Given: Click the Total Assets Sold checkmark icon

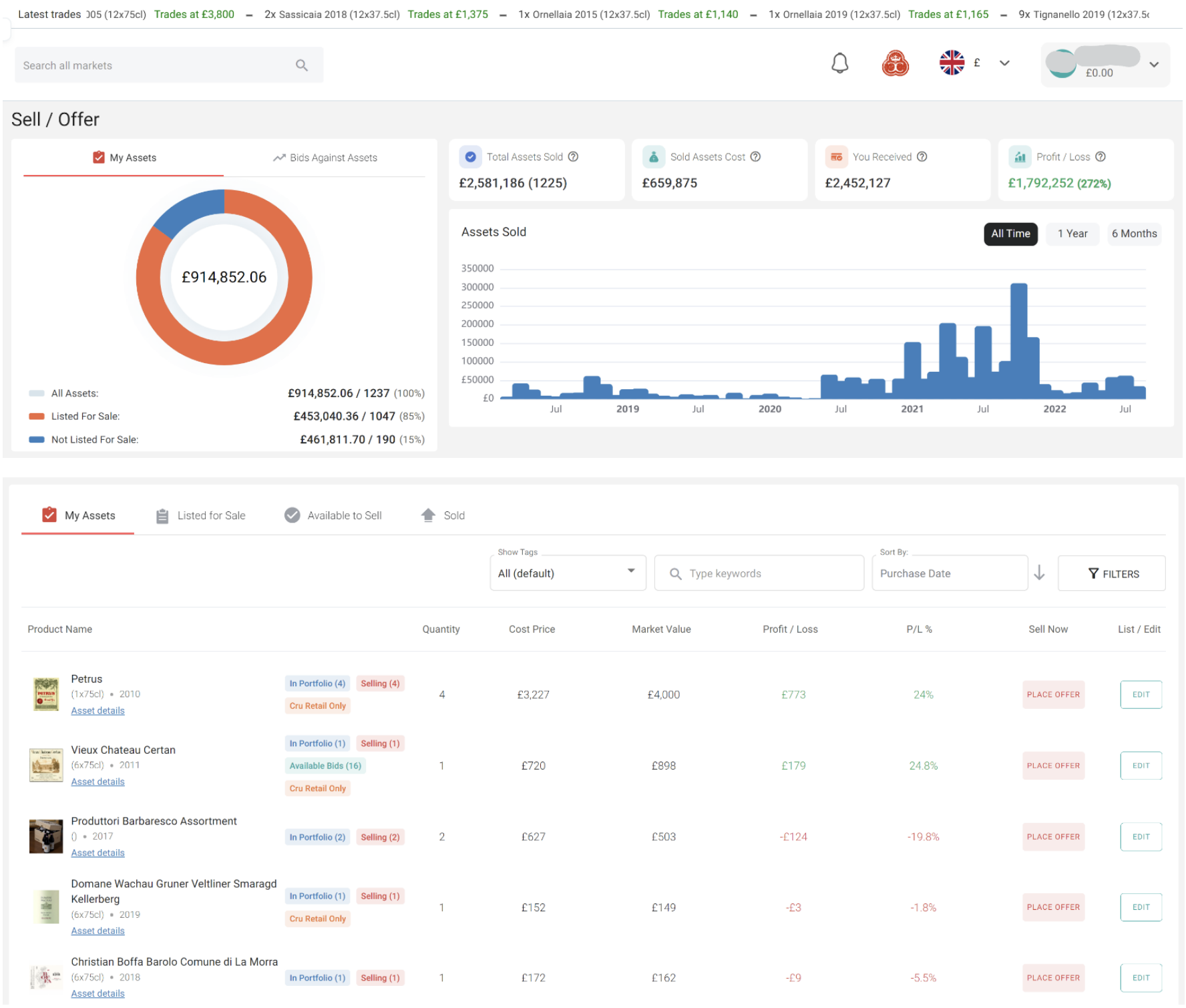Looking at the screenshot, I should coord(471,157).
